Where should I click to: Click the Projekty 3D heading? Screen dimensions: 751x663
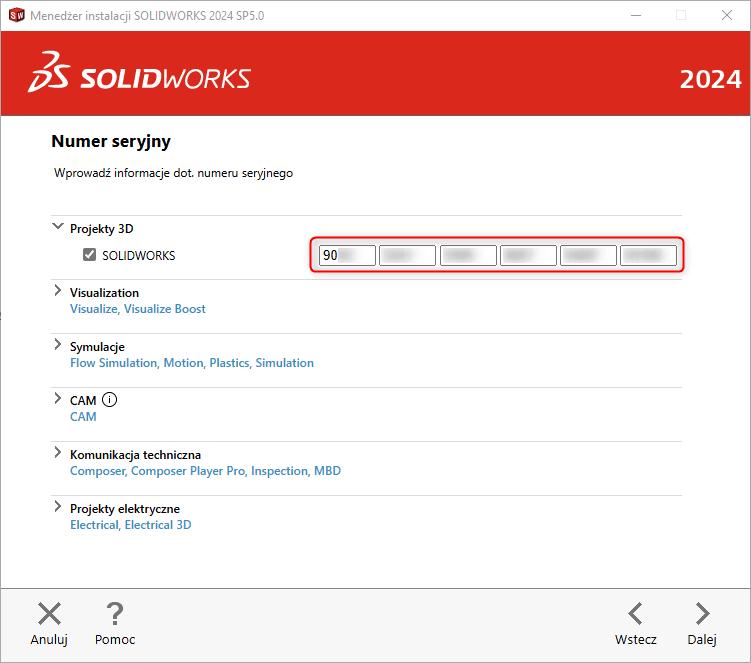click(102, 229)
